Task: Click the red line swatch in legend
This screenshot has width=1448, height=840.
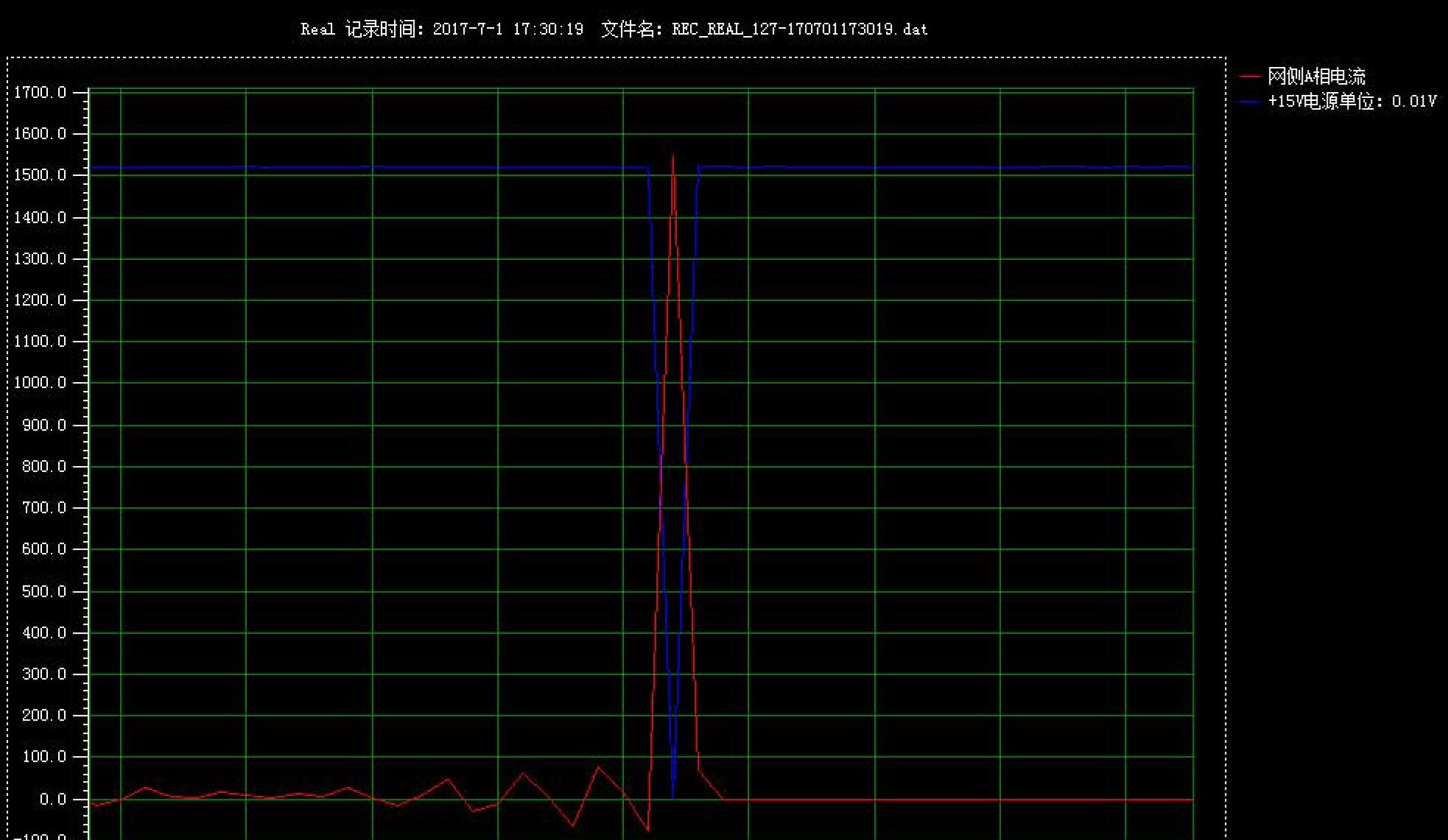Action: coord(1250,77)
